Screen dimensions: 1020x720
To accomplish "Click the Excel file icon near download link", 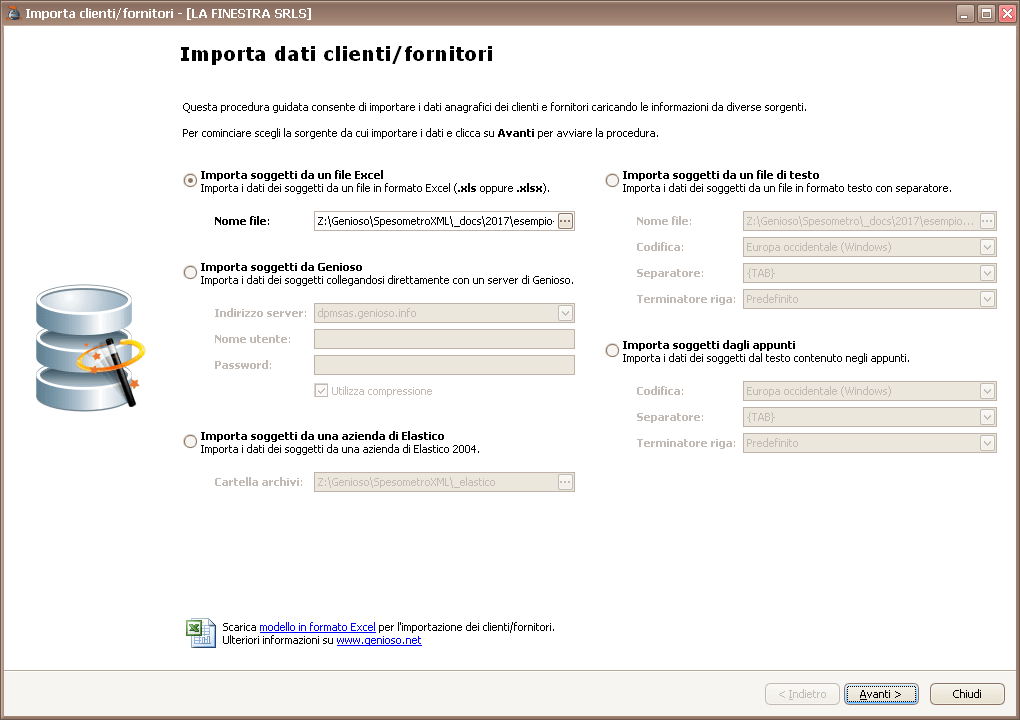I will pos(200,633).
